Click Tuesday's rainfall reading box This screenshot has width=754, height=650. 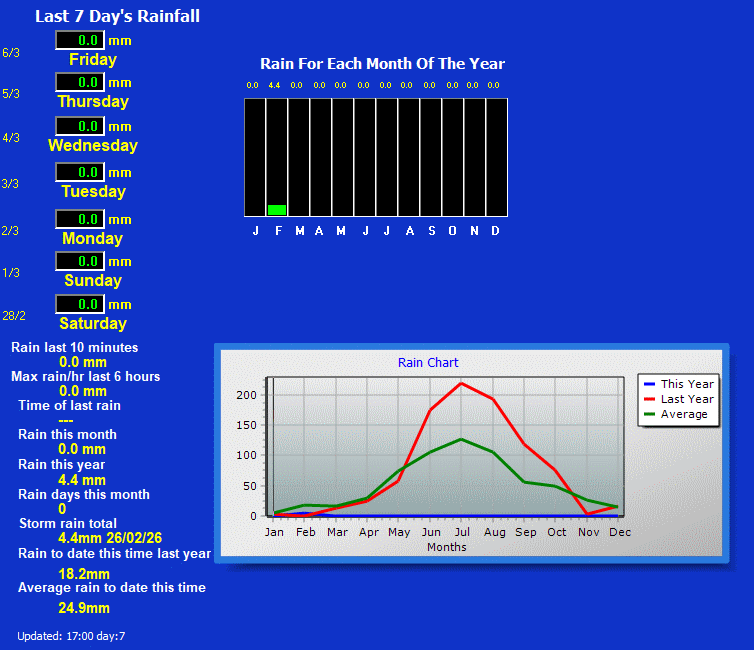point(80,172)
